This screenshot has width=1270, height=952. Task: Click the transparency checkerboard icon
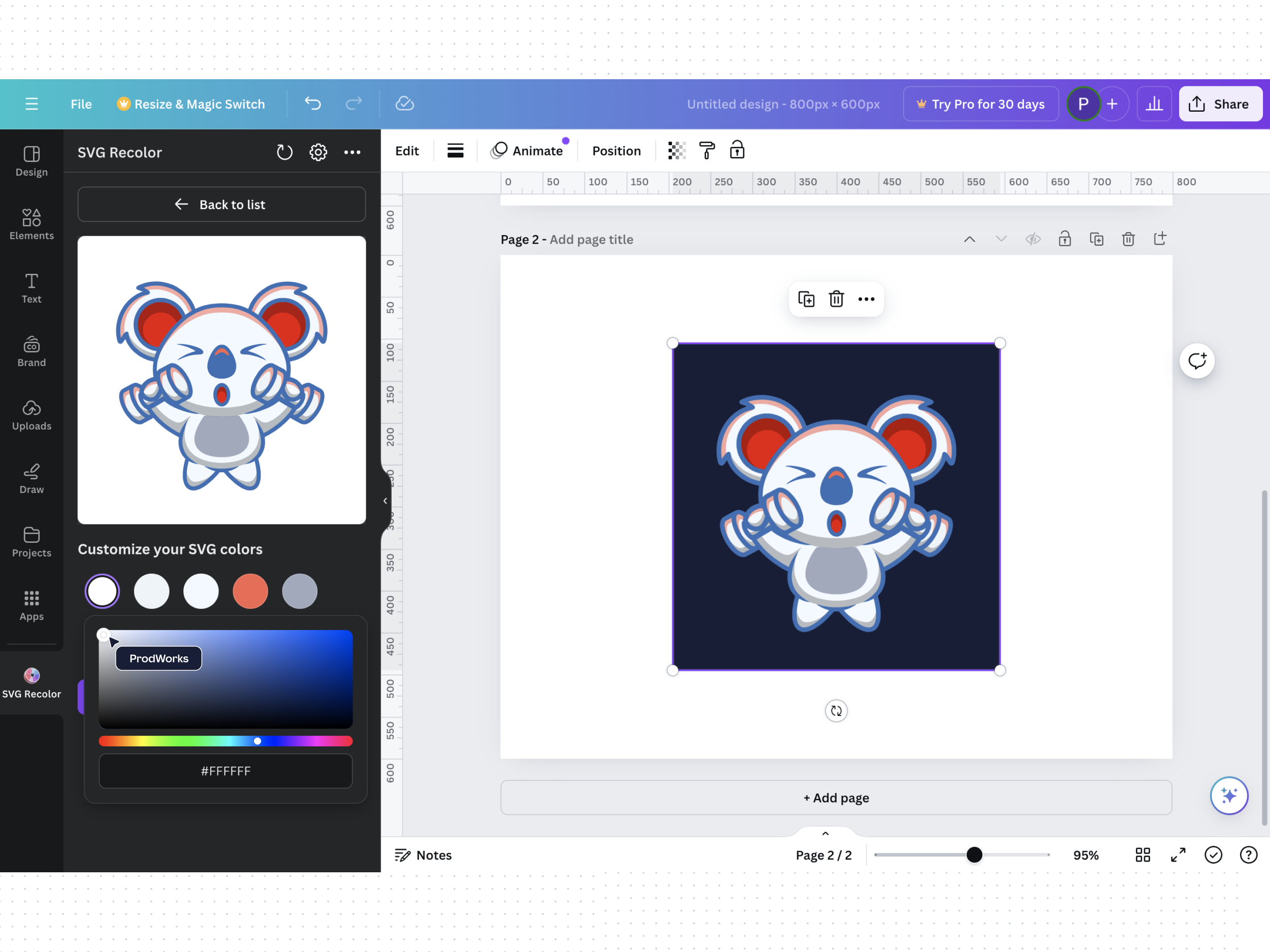[x=677, y=151]
